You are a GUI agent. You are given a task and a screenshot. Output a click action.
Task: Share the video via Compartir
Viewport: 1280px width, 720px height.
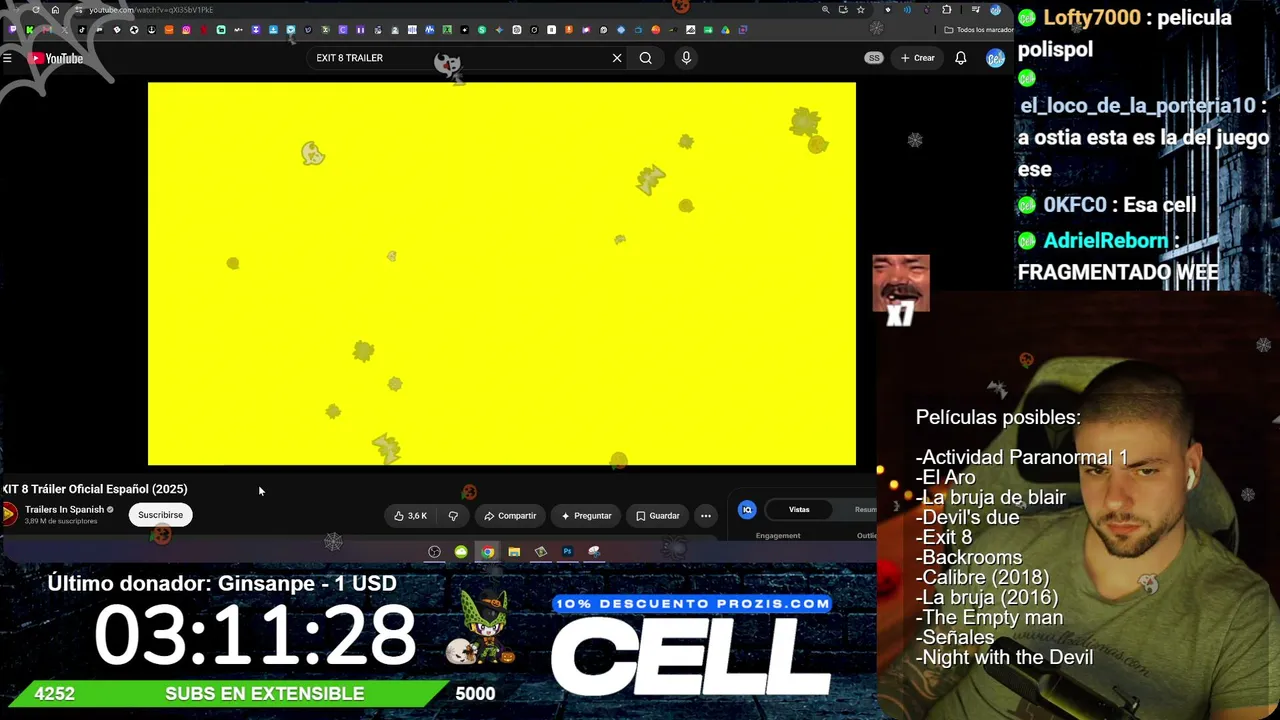510,516
